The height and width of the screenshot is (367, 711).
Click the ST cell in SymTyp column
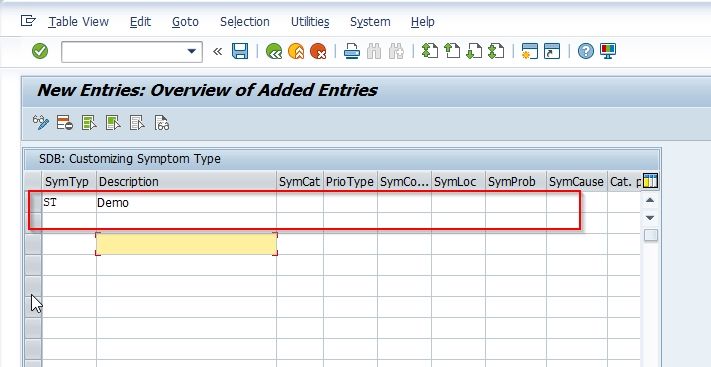(x=69, y=202)
